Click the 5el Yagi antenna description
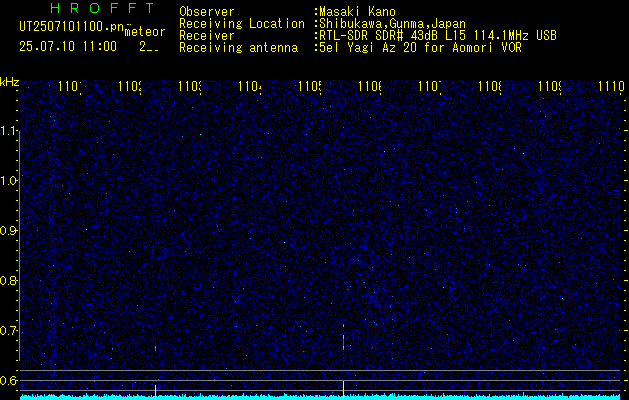 click(x=420, y=48)
